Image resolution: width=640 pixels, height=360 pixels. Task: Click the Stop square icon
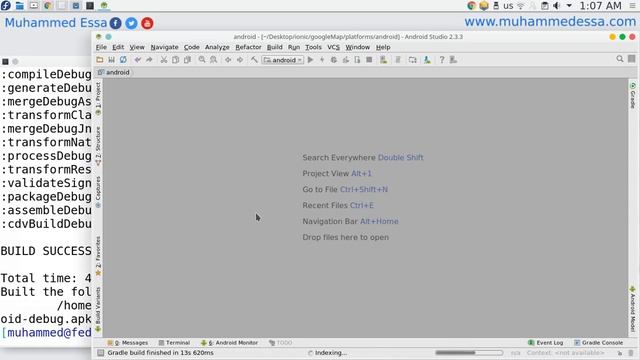(x=369, y=60)
